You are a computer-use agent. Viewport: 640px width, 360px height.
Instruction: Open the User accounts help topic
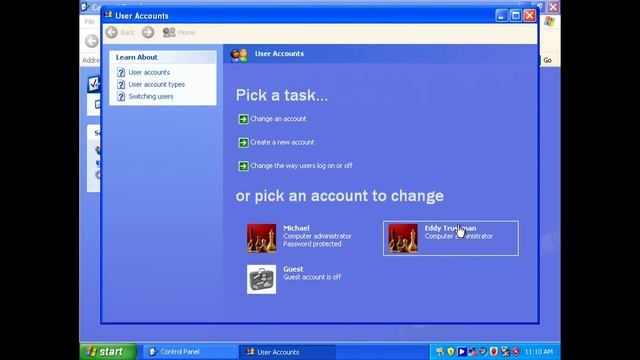[149, 72]
